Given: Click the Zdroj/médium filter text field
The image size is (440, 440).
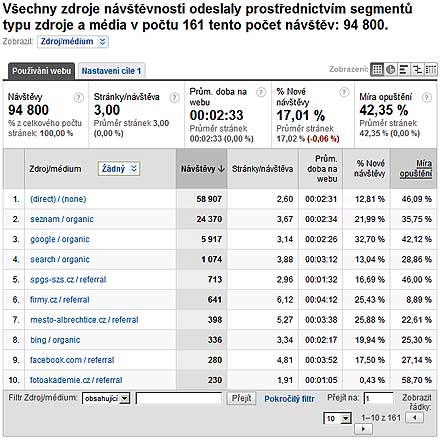Looking at the screenshot, I should [179, 398].
